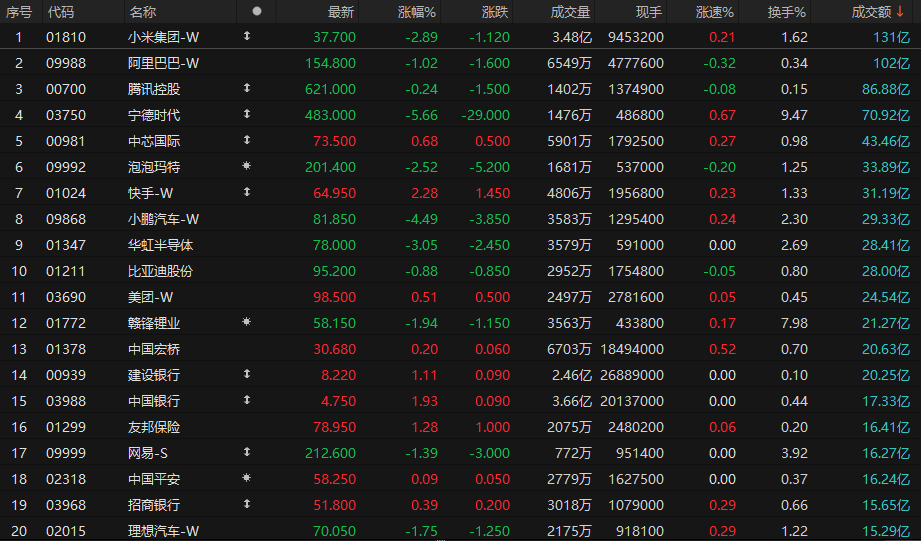Click current lots value 26889000
The image size is (921, 541).
632,375
